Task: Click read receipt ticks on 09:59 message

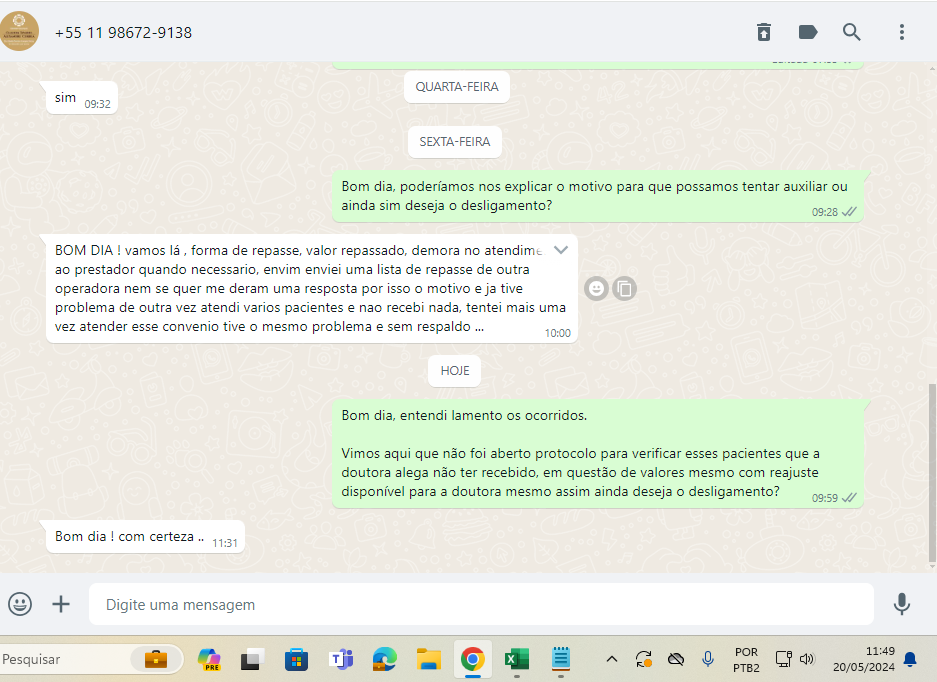Action: 849,497
